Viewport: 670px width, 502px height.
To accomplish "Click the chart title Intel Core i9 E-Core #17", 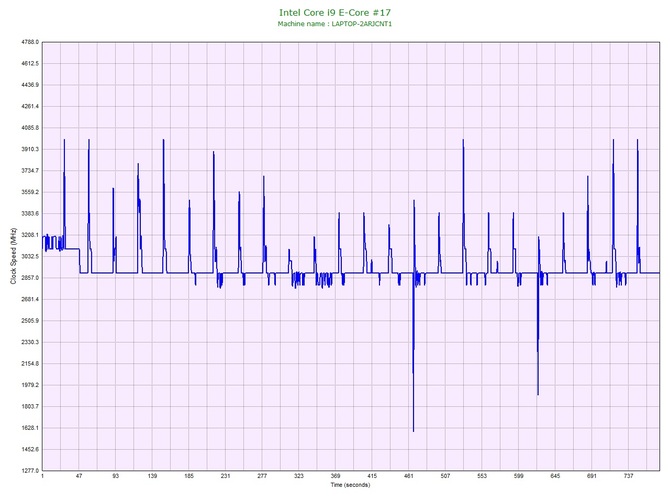I will pyautogui.click(x=335, y=13).
